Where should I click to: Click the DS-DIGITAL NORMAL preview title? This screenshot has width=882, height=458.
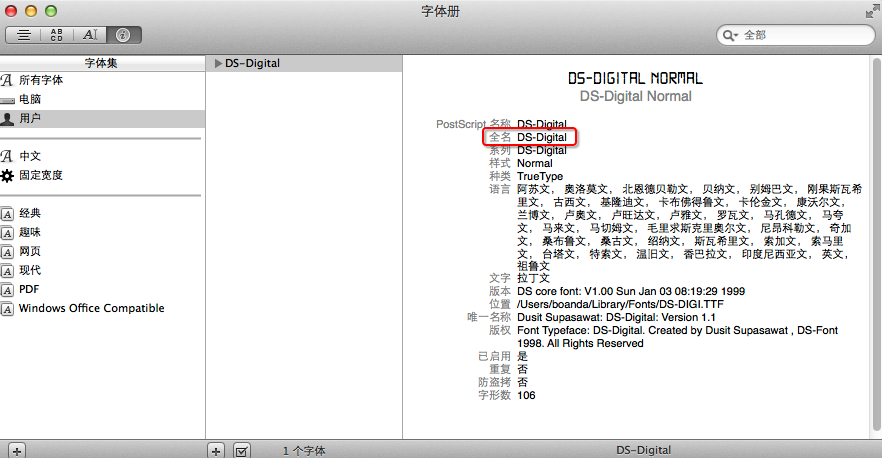coord(635,78)
